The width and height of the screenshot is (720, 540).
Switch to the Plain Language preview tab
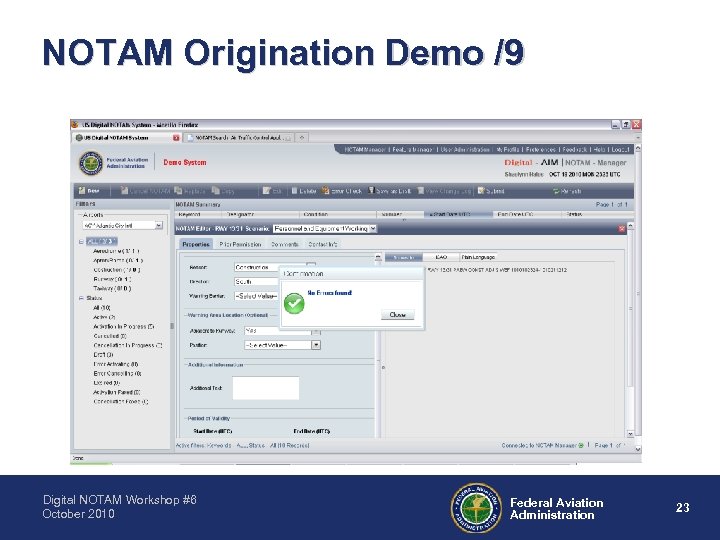pyautogui.click(x=478, y=257)
